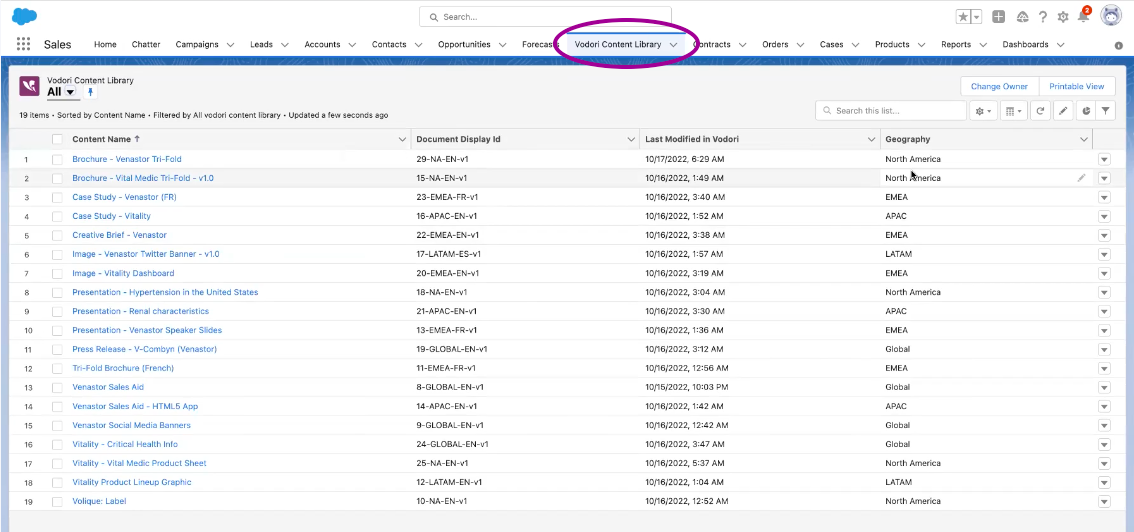Open the All list view picker
This screenshot has width=1134, height=532.
coord(70,92)
